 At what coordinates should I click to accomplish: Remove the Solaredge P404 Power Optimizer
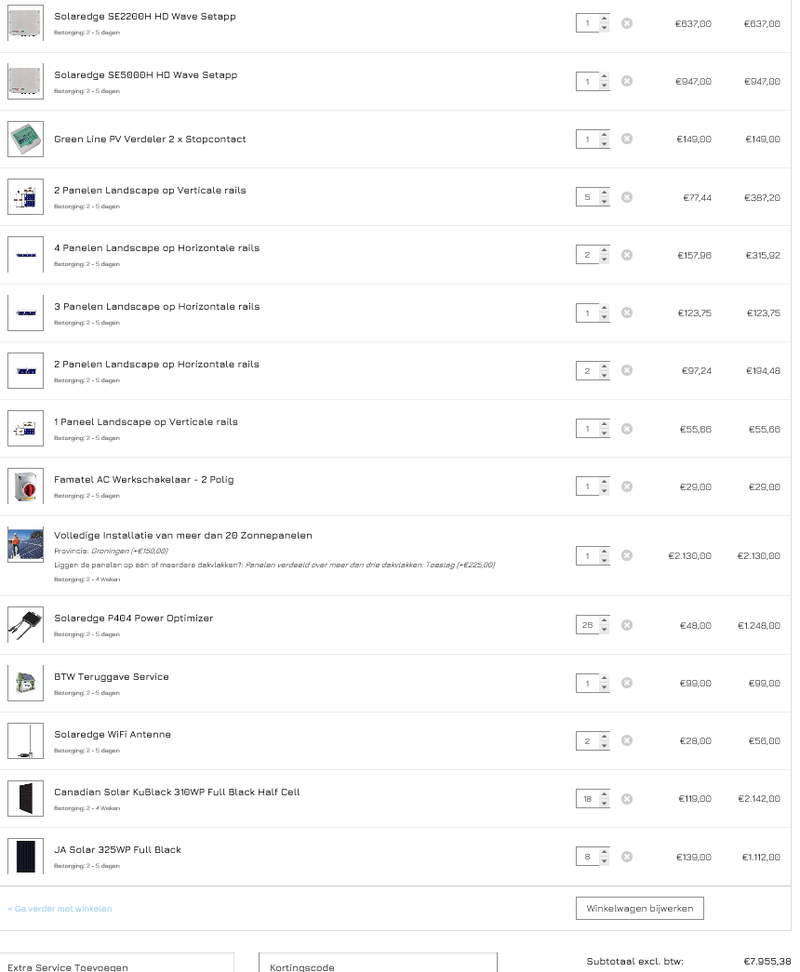coord(627,625)
